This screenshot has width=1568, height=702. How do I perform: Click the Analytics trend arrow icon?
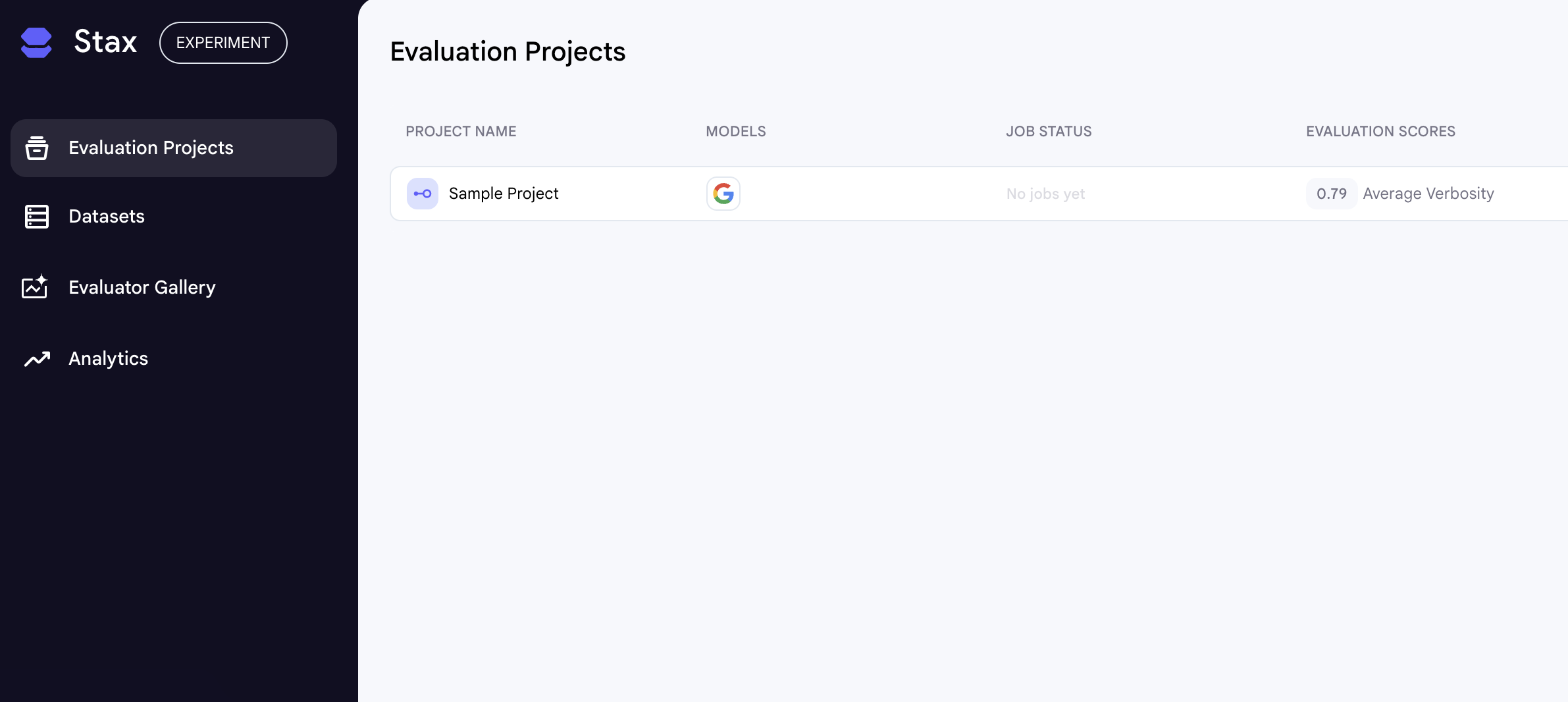(37, 358)
